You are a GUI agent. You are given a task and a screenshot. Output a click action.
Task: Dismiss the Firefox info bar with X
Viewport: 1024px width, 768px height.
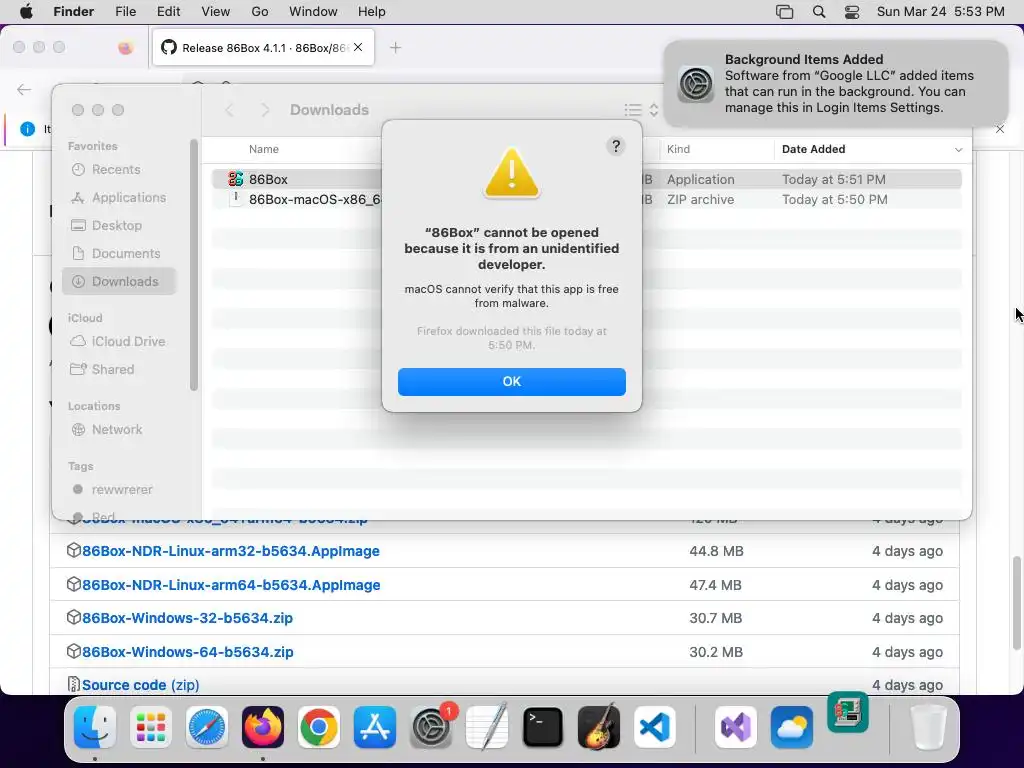click(1000, 129)
